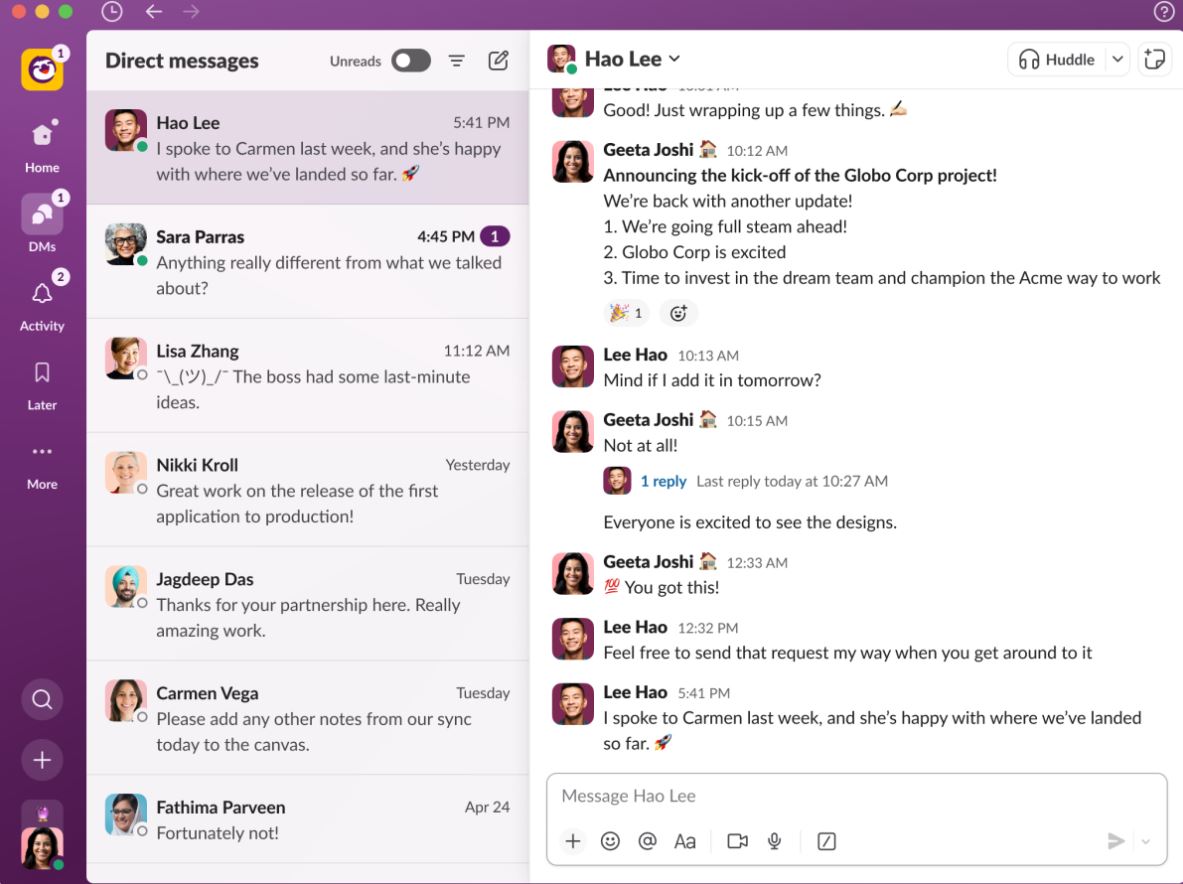
Task: Click the thread reply avatar thumbnail
Action: point(616,481)
